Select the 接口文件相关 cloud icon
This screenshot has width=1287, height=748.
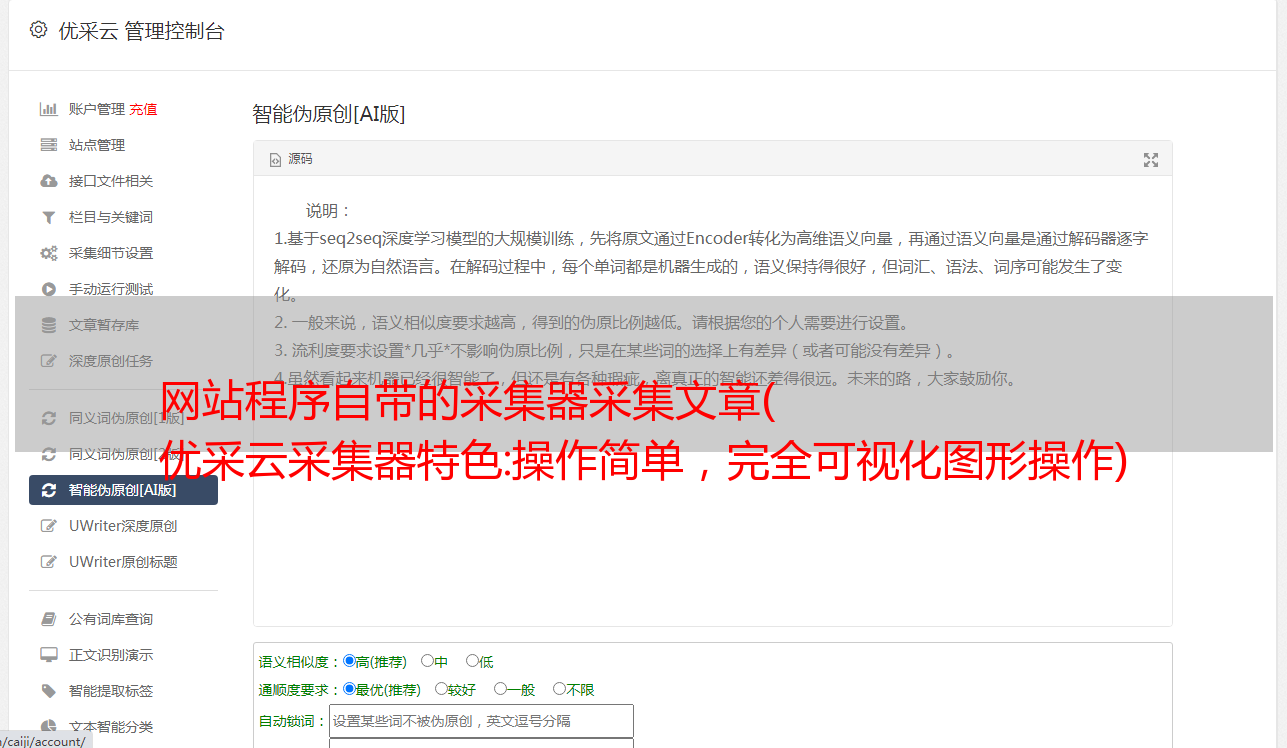[x=48, y=181]
